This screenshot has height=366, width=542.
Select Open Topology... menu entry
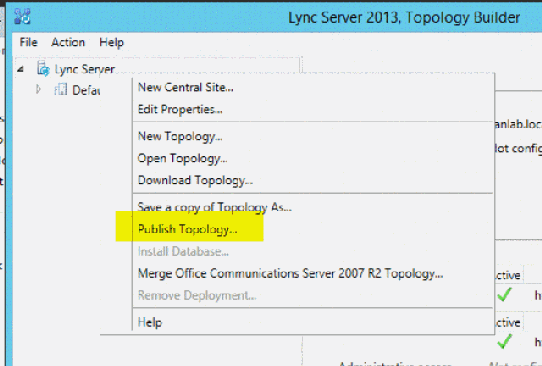coord(182,158)
